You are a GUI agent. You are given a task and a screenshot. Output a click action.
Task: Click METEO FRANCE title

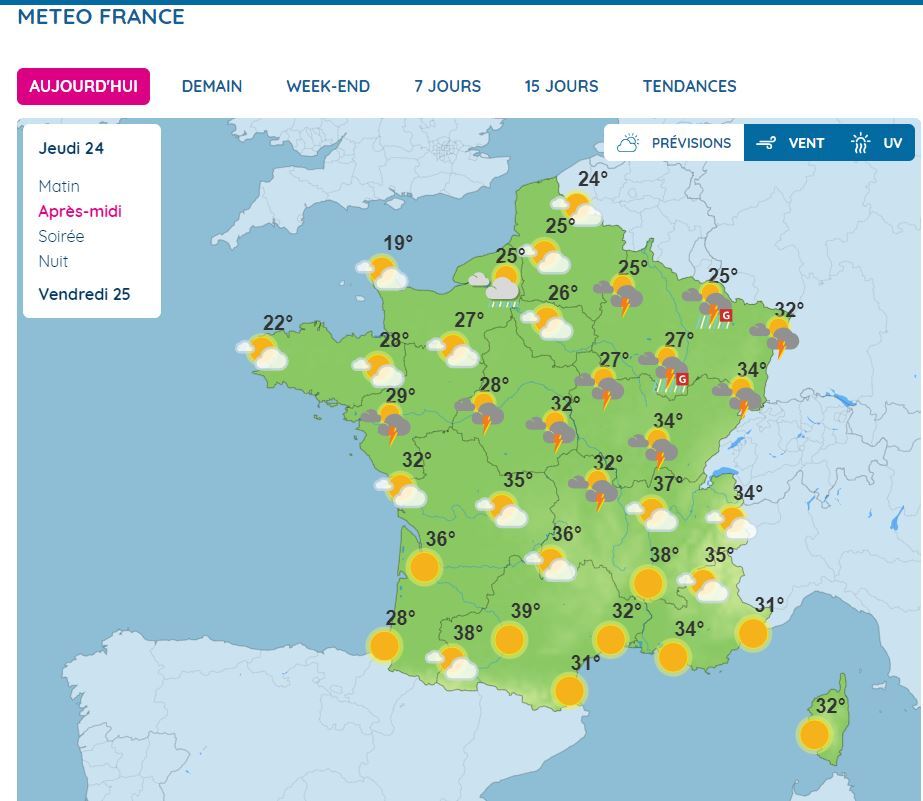tap(101, 16)
